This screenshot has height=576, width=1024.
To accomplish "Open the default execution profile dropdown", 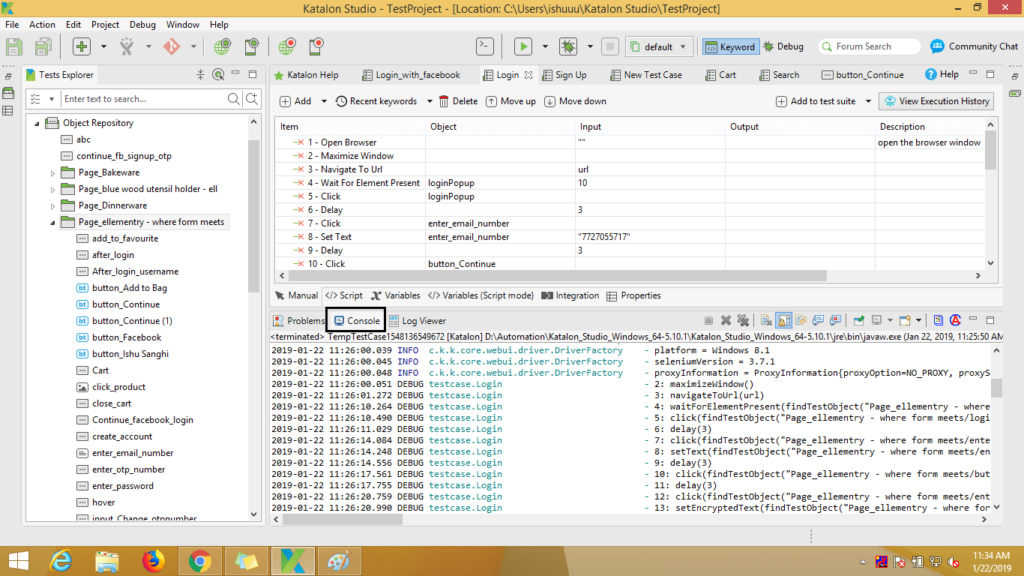I will (658, 46).
